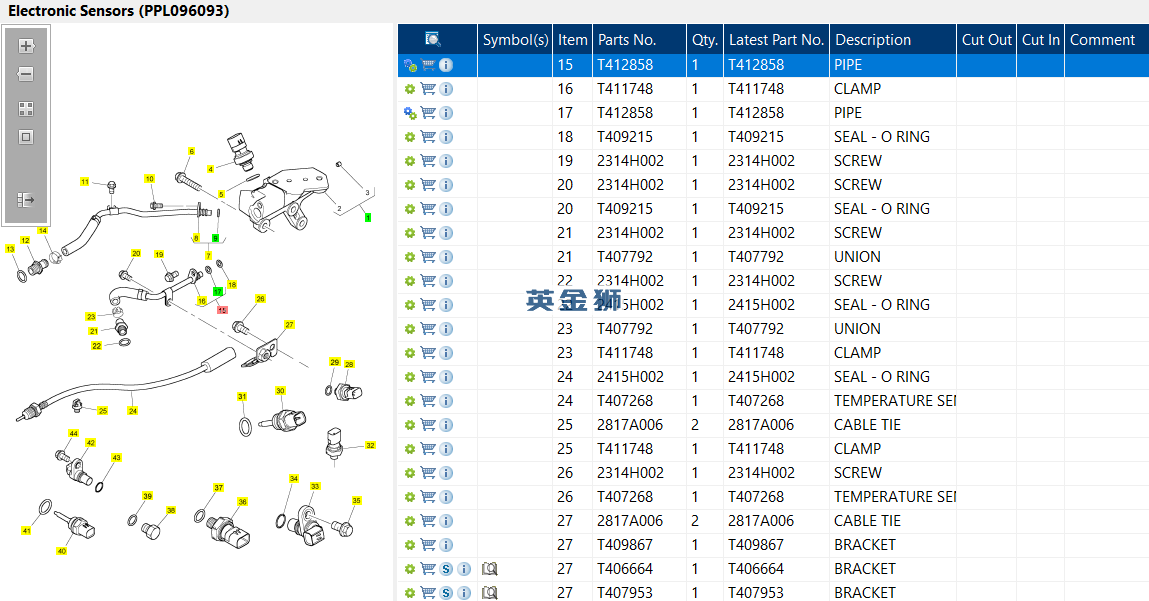Image resolution: width=1149 pixels, height=601 pixels.
Task: Select the UNION description for item 23
Action: 857,329
